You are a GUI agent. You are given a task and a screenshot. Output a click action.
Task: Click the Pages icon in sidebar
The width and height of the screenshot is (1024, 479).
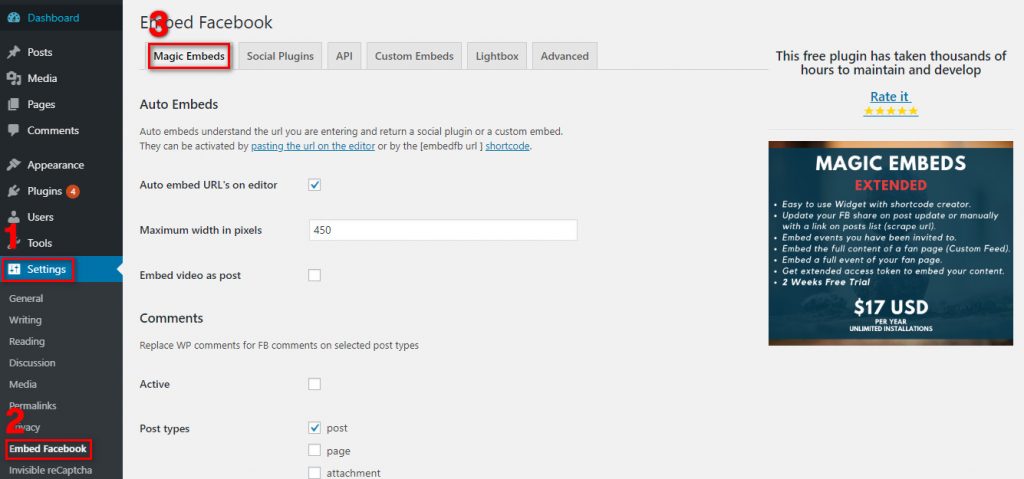tap(14, 105)
